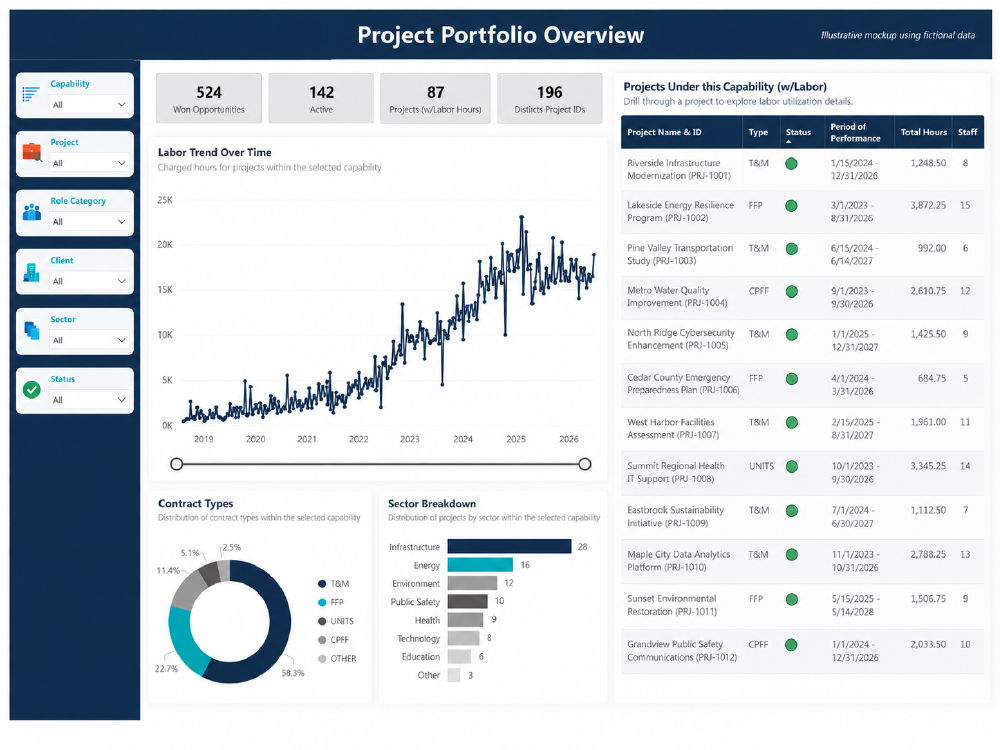Click status dot for Cedar County Emergency Plan
Image resolution: width=1000 pixels, height=750 pixels.
[791, 379]
